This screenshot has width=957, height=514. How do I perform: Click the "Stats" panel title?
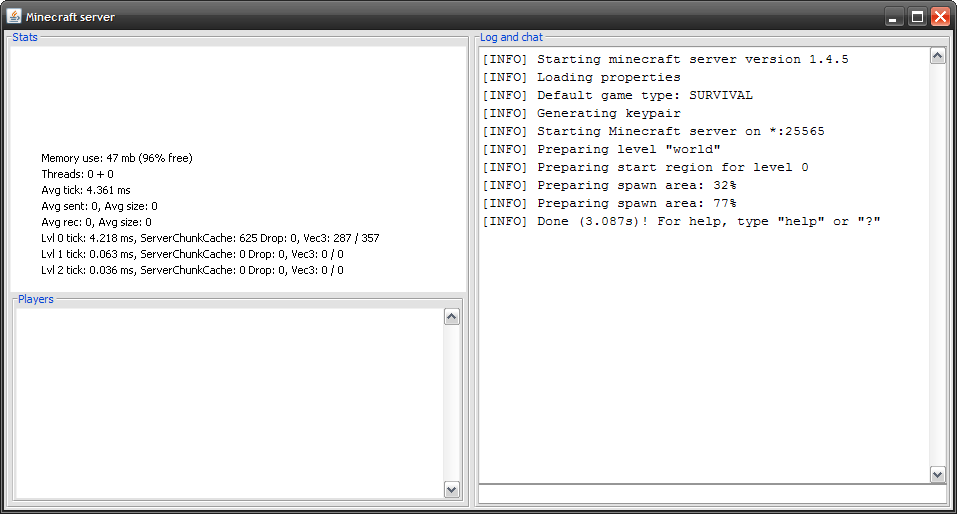coord(25,37)
